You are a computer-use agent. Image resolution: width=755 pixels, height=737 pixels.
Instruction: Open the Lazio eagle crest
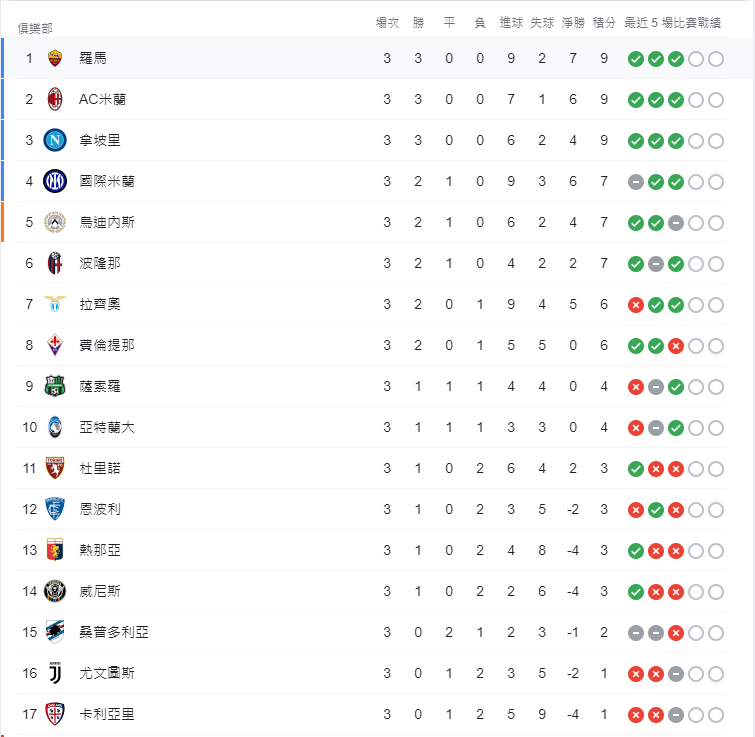tap(55, 304)
